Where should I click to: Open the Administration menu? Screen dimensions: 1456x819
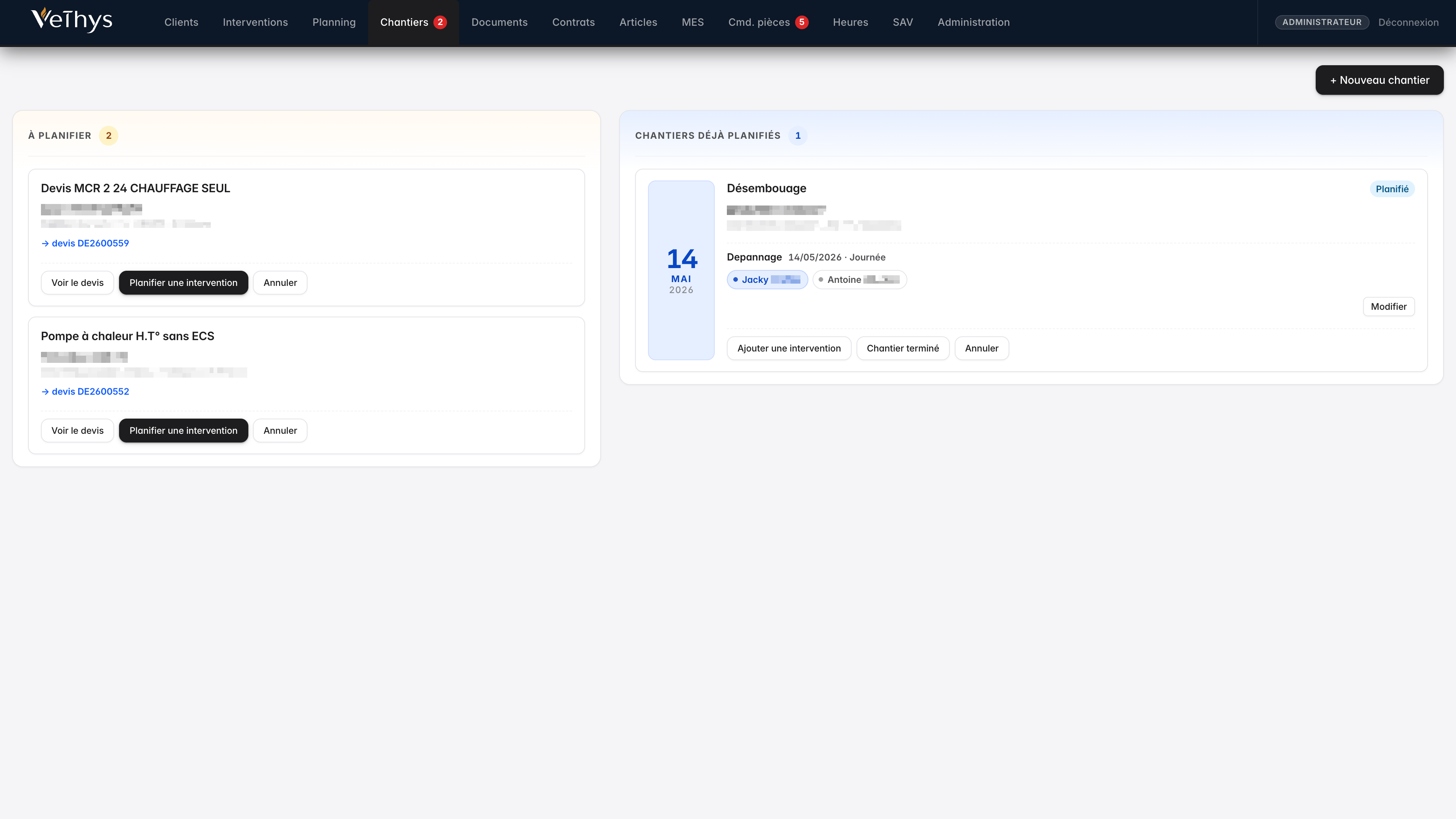click(974, 22)
